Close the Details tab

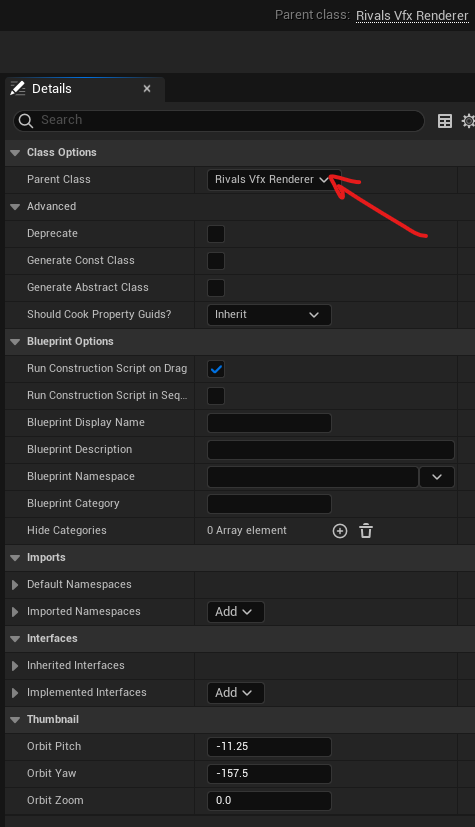tap(147, 89)
